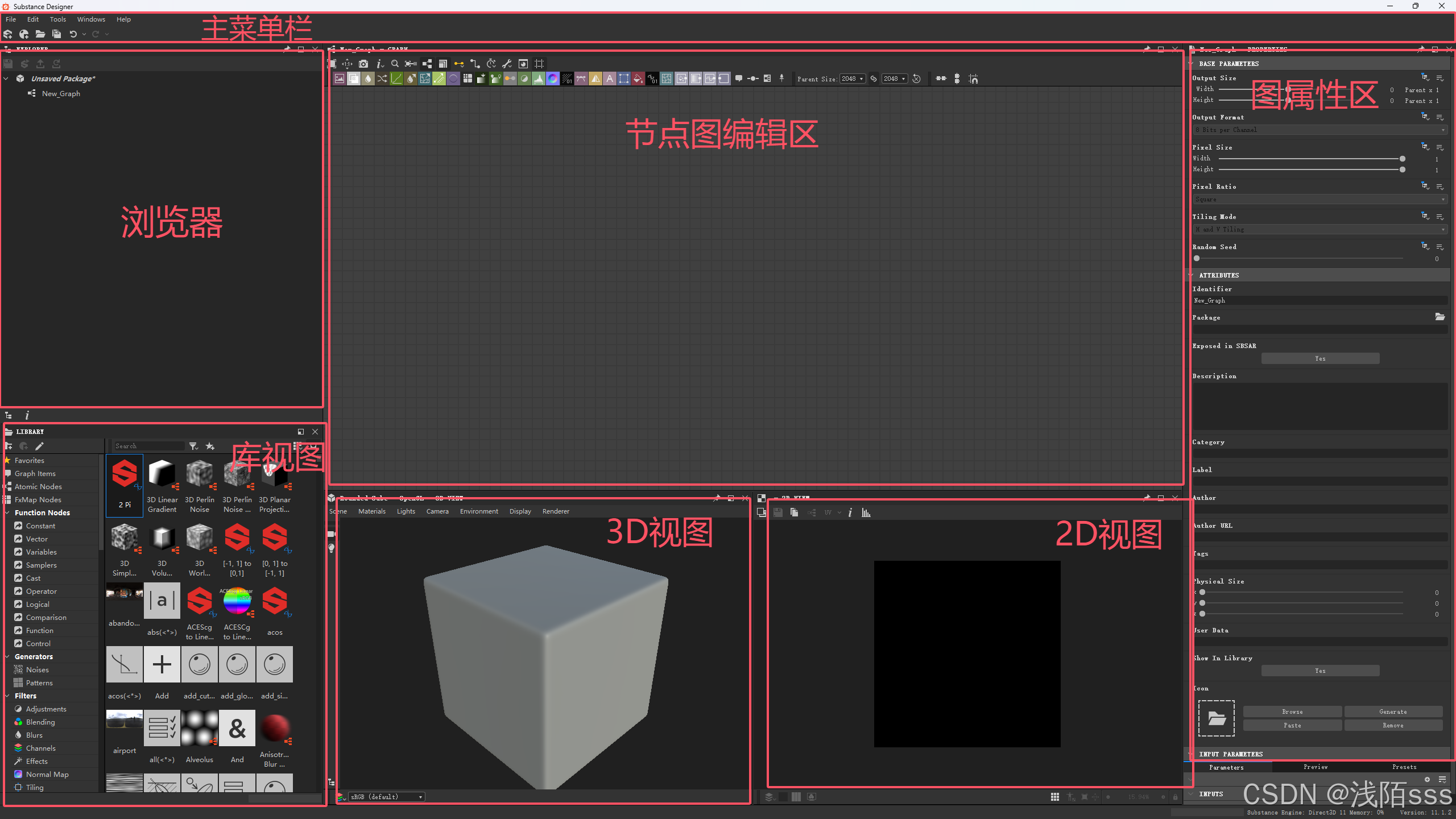Add a Blur atomic node (droplet icon)
The width and height of the screenshot is (1456, 819).
point(368,79)
